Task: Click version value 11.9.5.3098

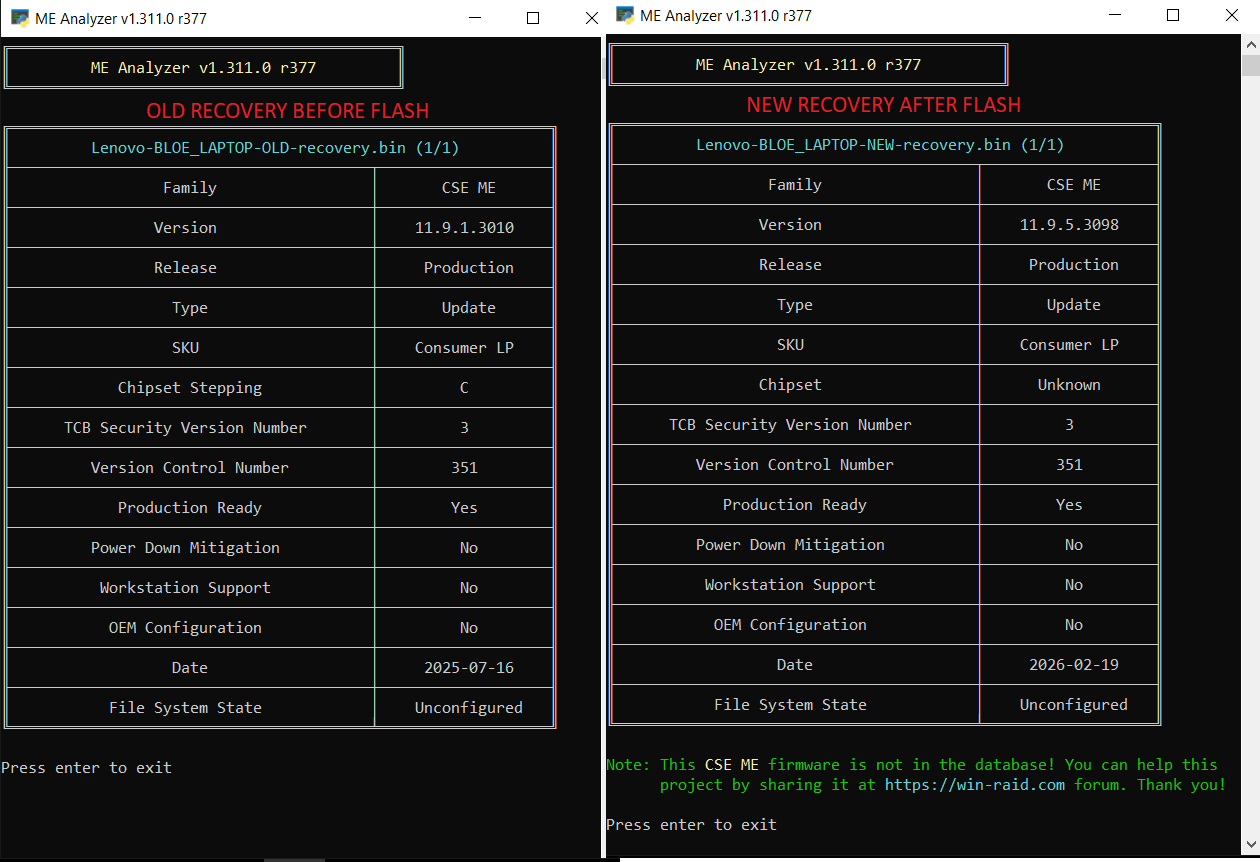Action: (1069, 225)
